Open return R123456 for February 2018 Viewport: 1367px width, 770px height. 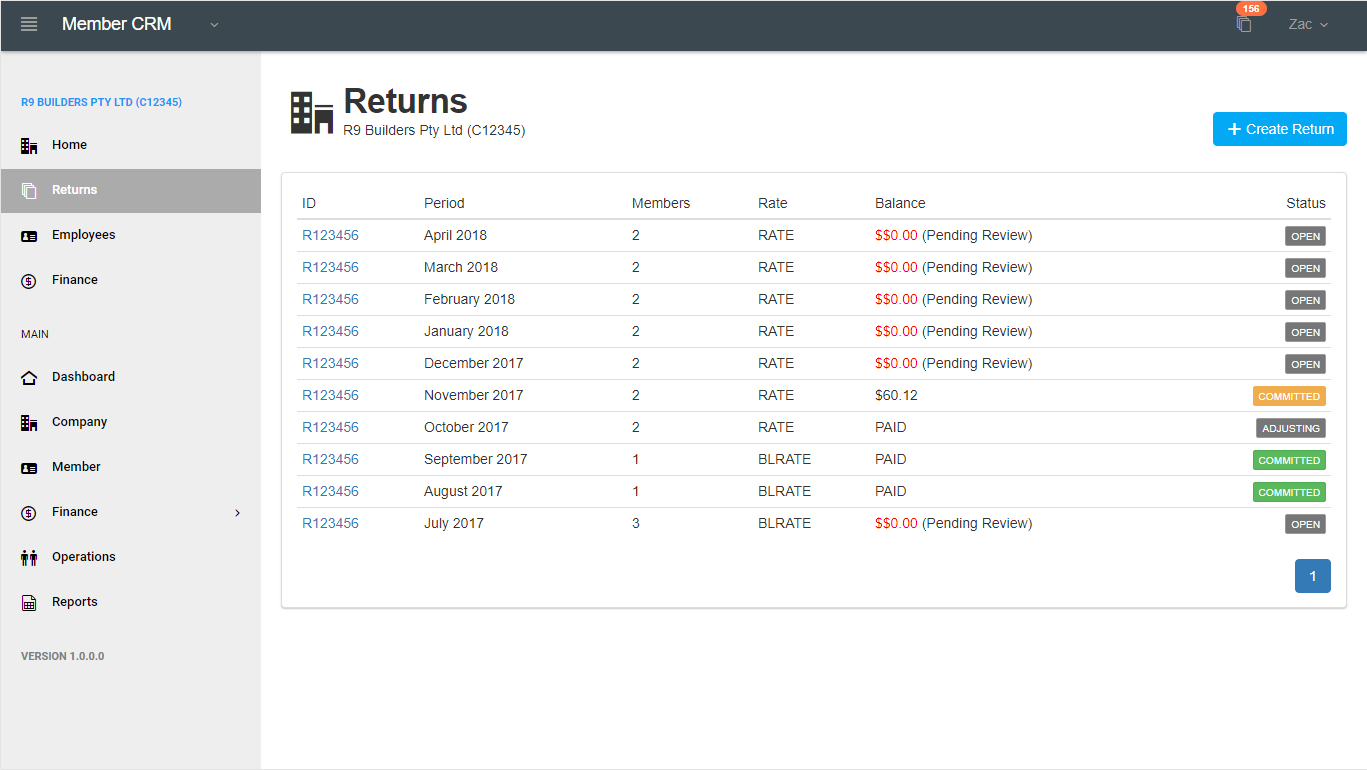(330, 299)
